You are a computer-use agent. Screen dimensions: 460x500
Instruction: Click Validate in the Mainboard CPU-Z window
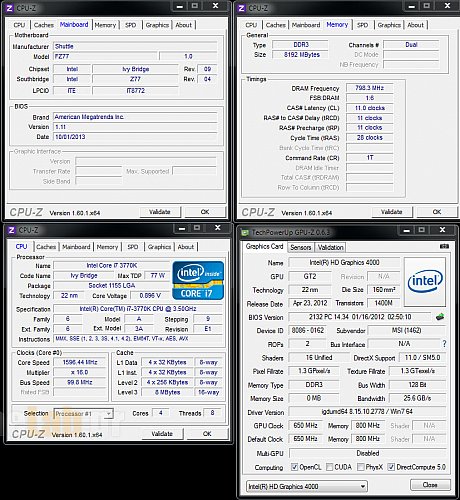coord(160,212)
